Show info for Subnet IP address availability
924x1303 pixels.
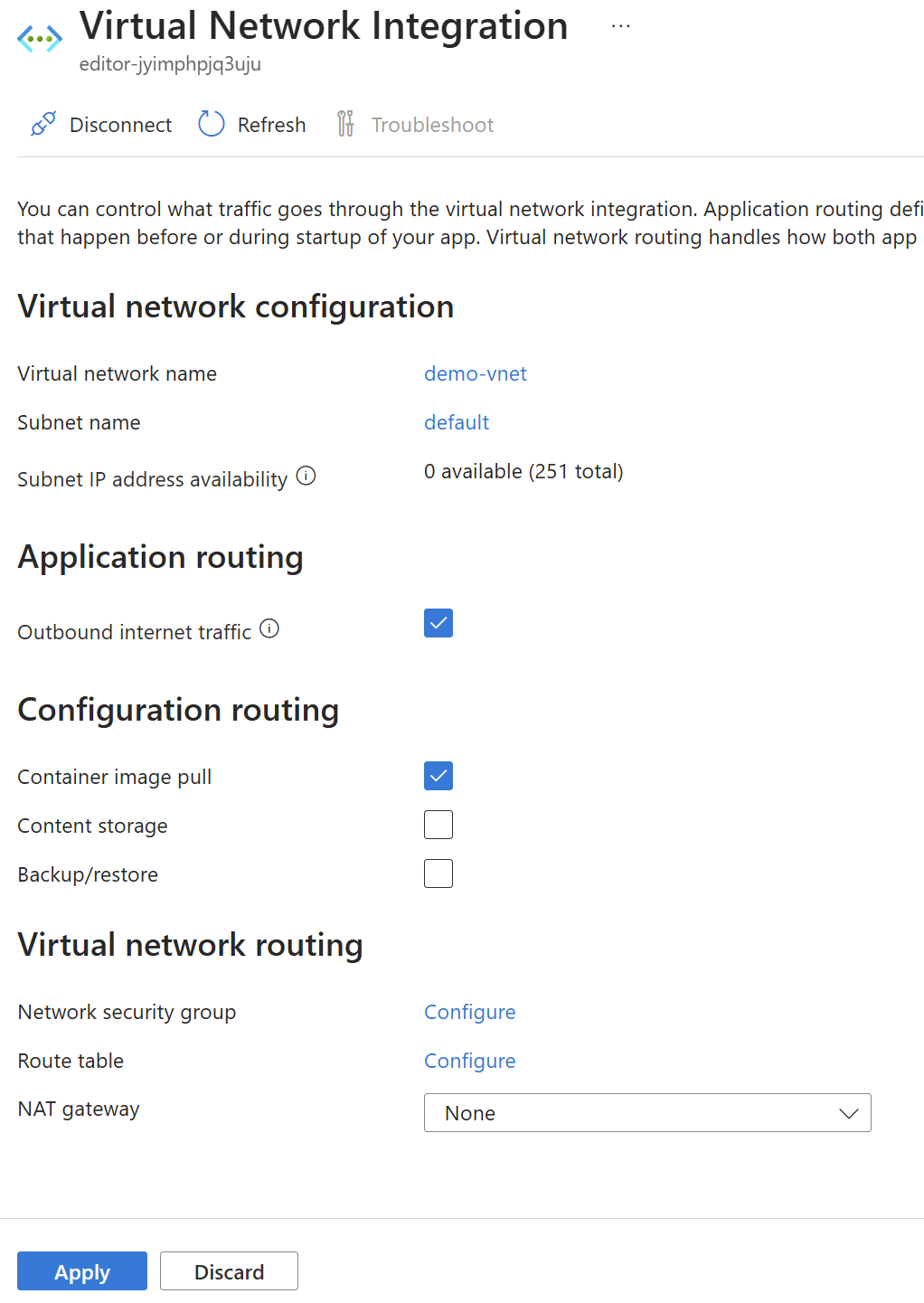pyautogui.click(x=306, y=476)
